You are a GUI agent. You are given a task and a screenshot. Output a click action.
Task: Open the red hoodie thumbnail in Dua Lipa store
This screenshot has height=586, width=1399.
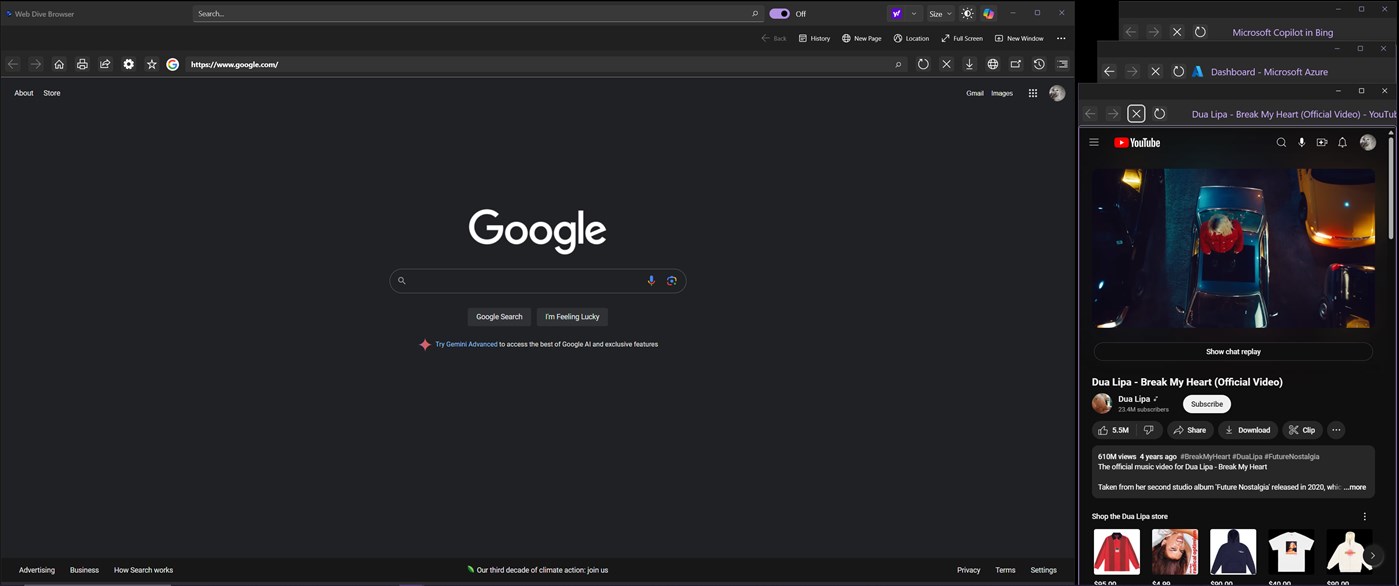(x=1116, y=551)
